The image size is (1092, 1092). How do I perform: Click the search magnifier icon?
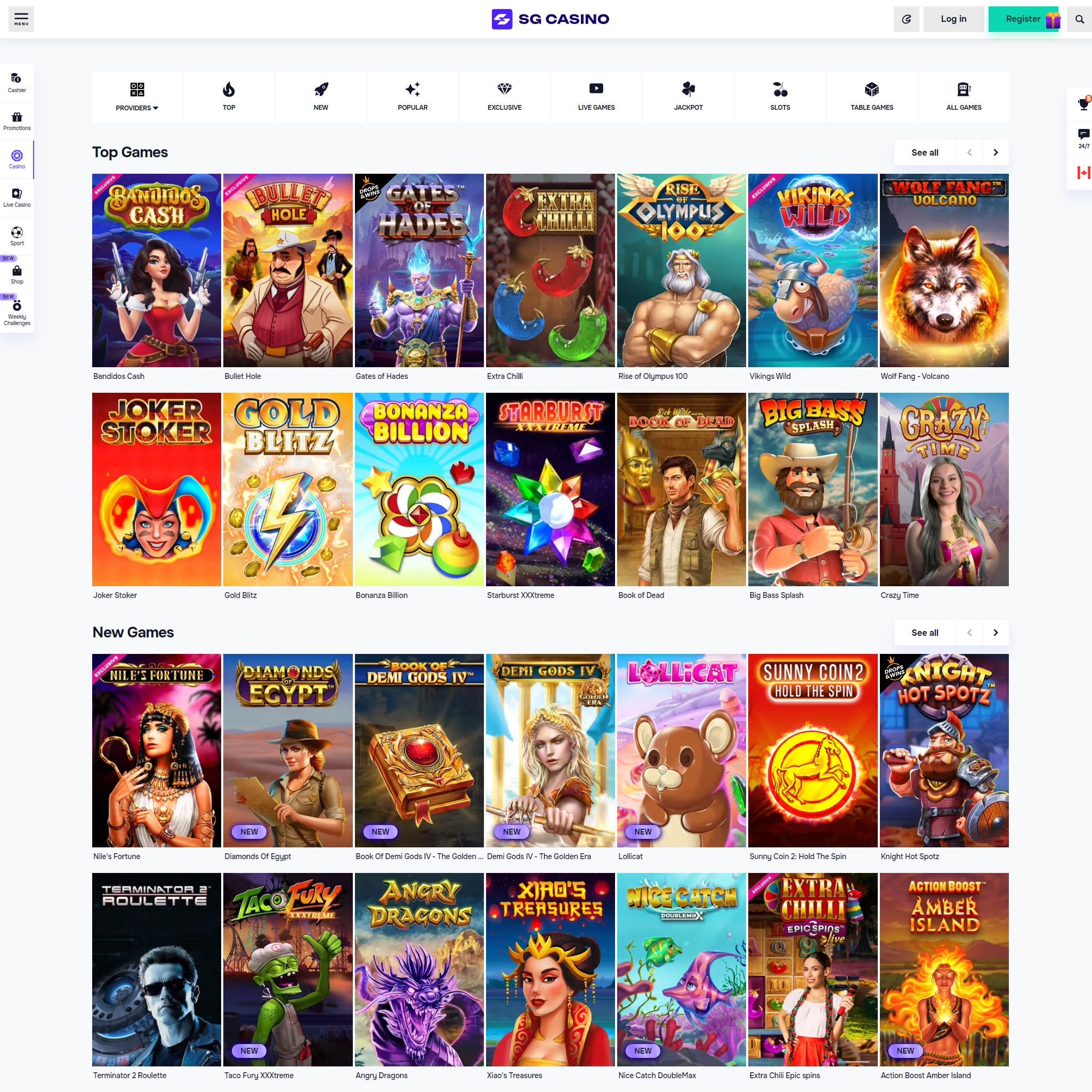click(1079, 19)
